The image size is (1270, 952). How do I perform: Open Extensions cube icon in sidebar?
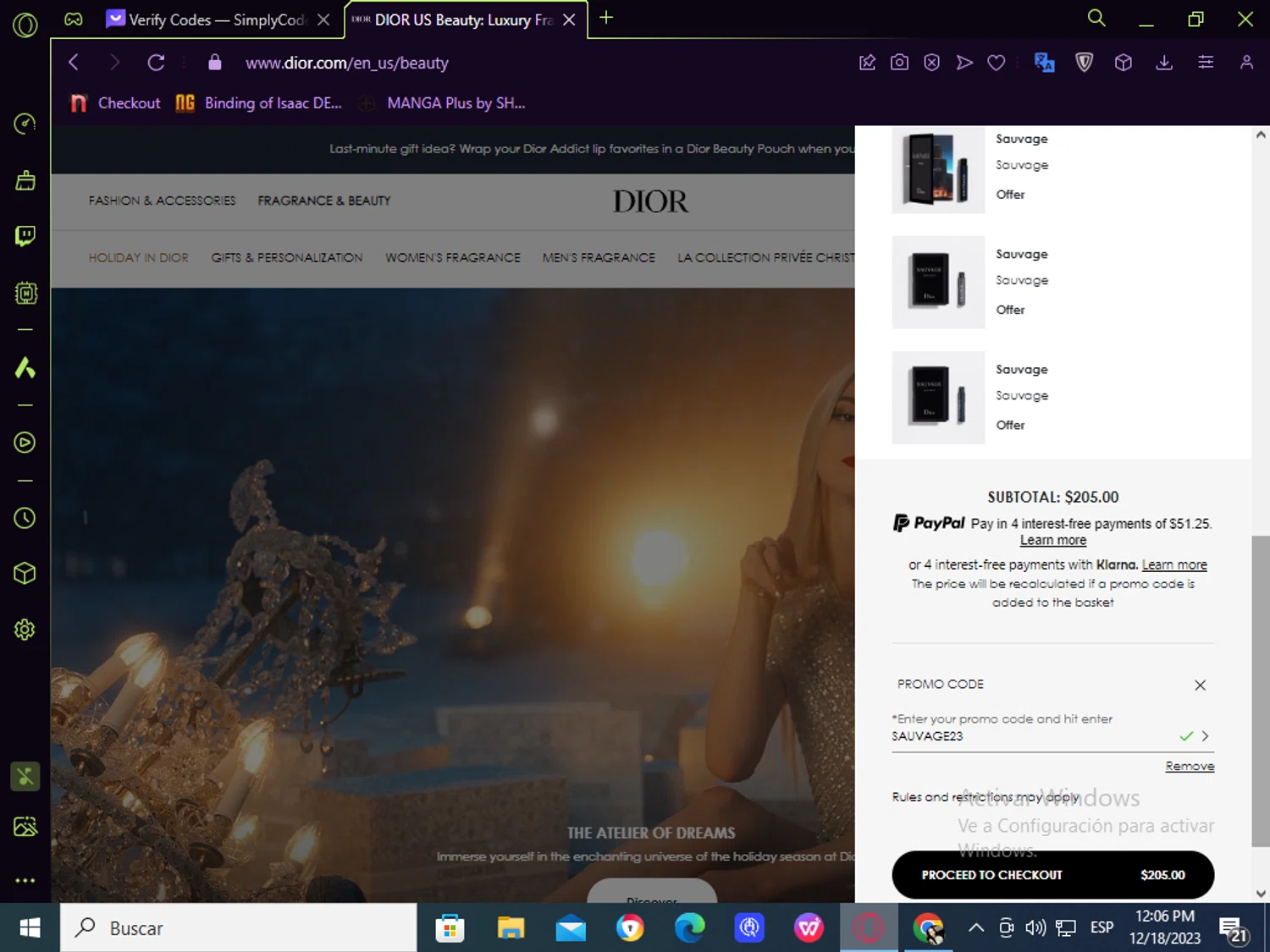click(x=25, y=573)
